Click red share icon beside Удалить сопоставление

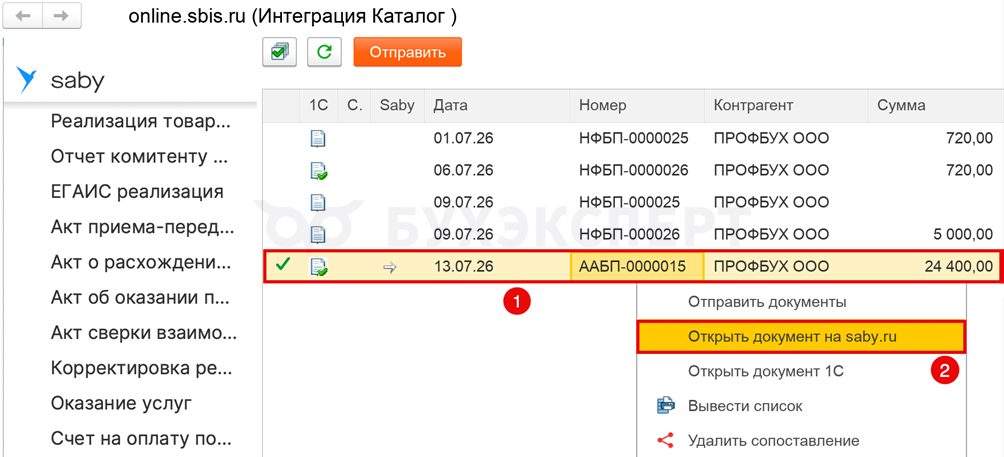[x=666, y=440]
